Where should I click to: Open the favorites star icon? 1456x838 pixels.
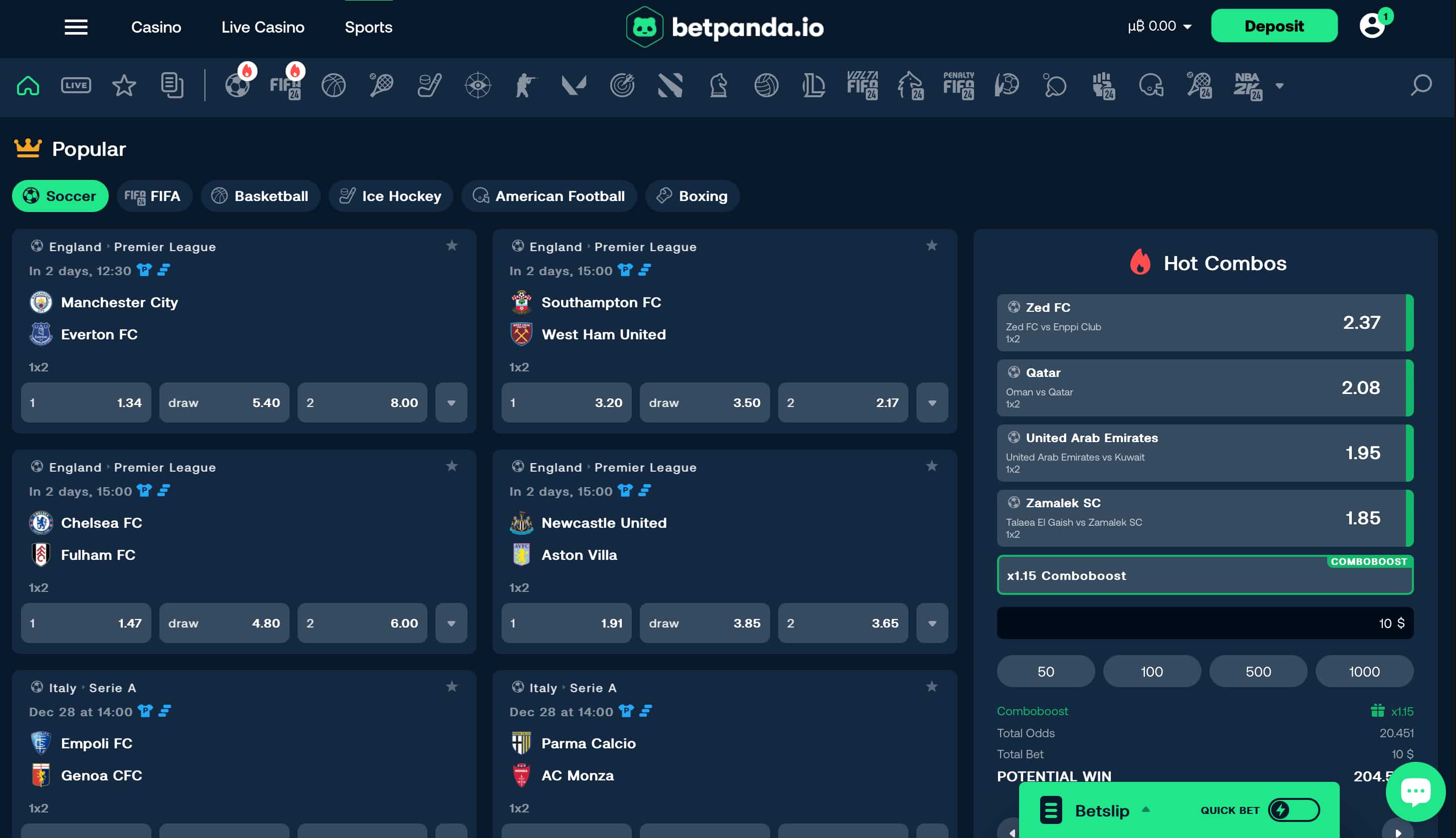click(x=124, y=85)
